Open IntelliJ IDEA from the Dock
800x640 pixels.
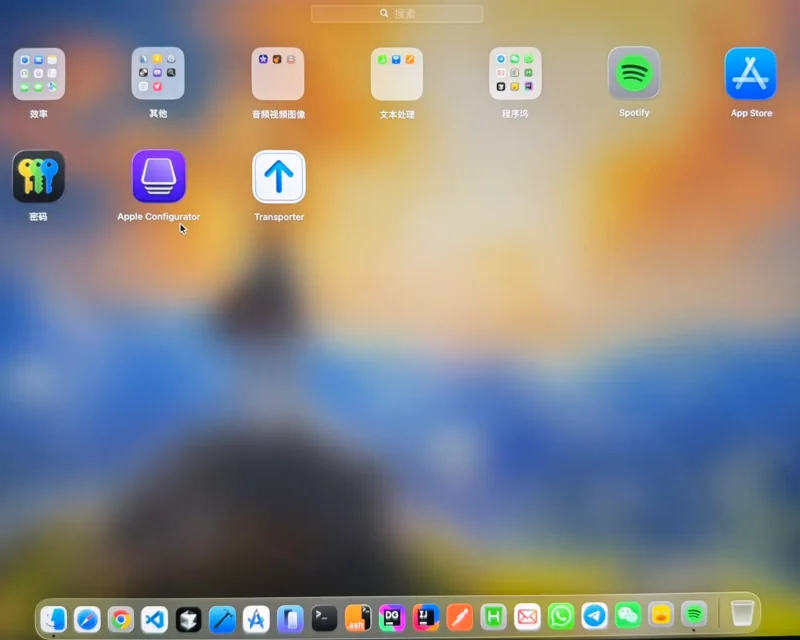tap(426, 618)
